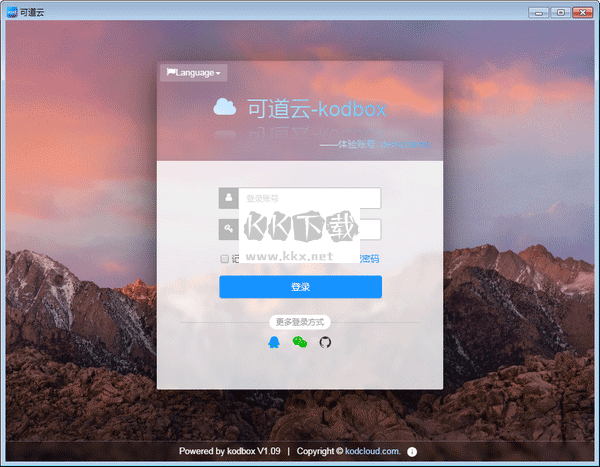
Task: Maximize the 可道云 window
Action: coord(561,13)
